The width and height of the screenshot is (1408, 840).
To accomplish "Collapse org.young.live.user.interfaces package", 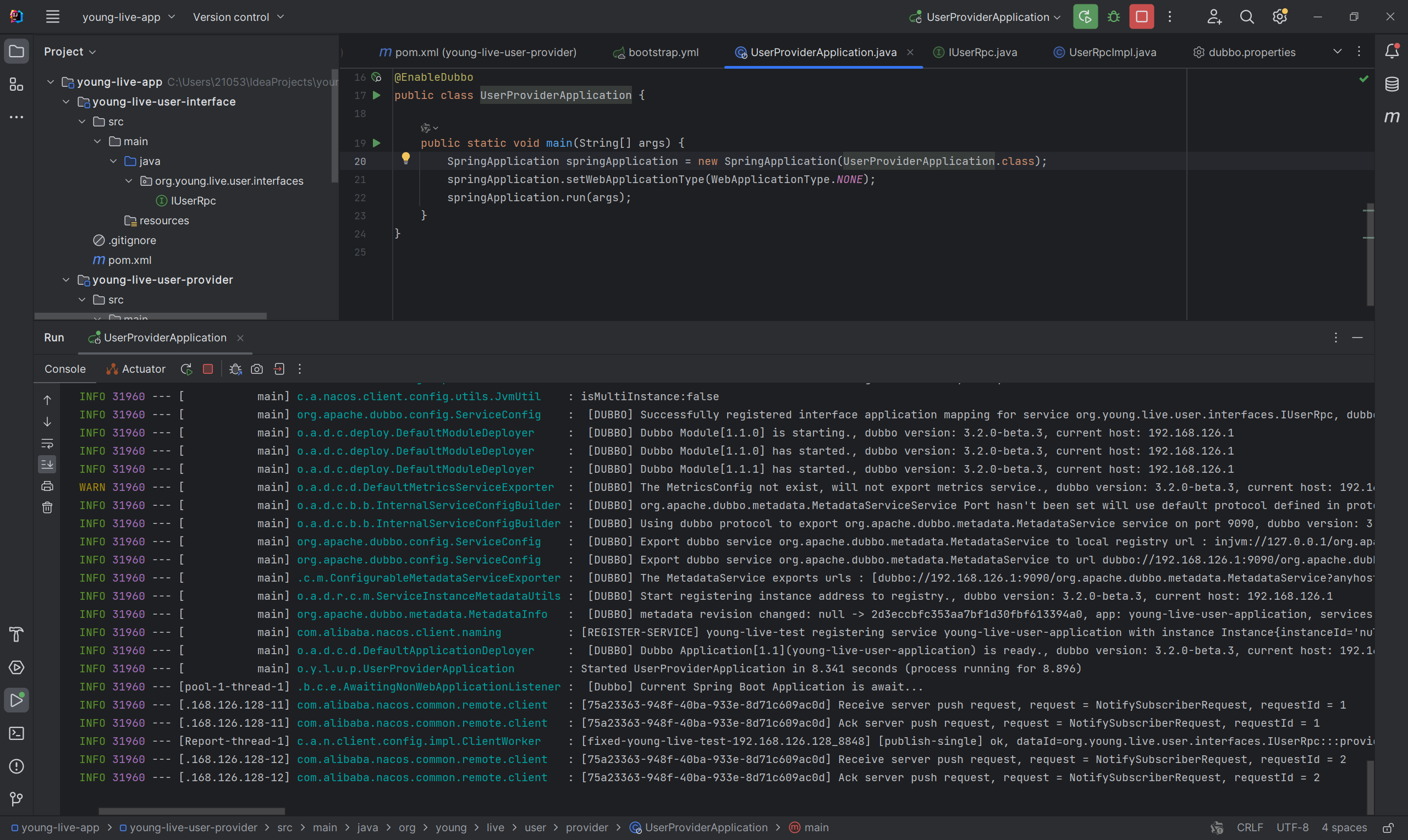I will click(x=129, y=181).
